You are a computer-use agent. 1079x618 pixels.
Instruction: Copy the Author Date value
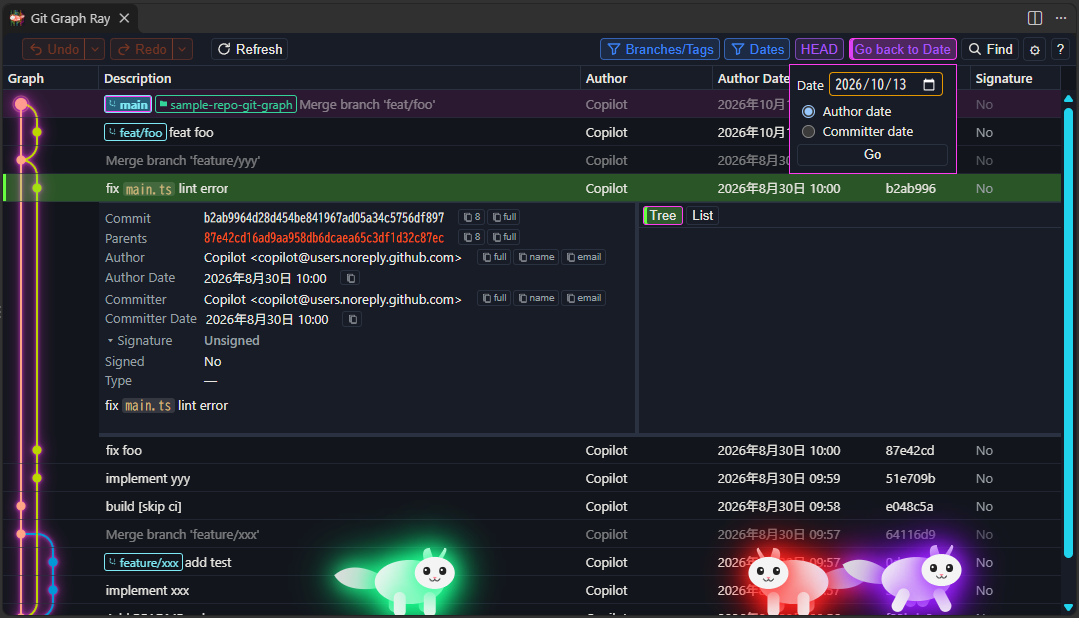tap(351, 278)
